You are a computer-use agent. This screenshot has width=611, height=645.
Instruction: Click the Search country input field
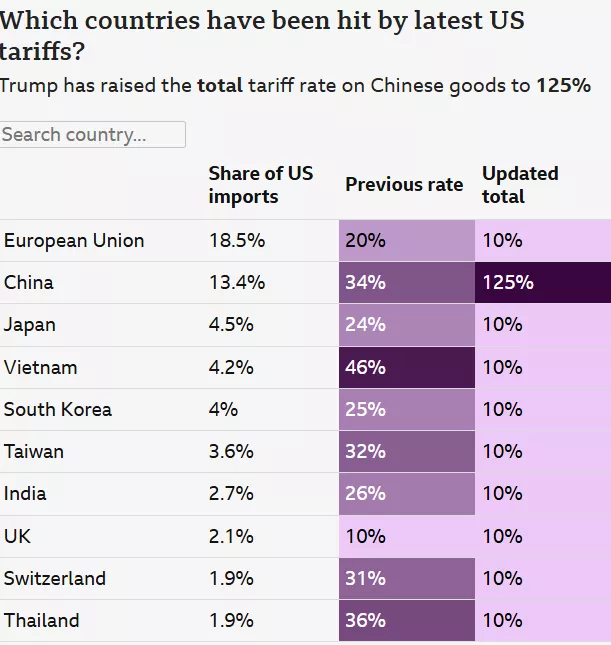point(93,135)
